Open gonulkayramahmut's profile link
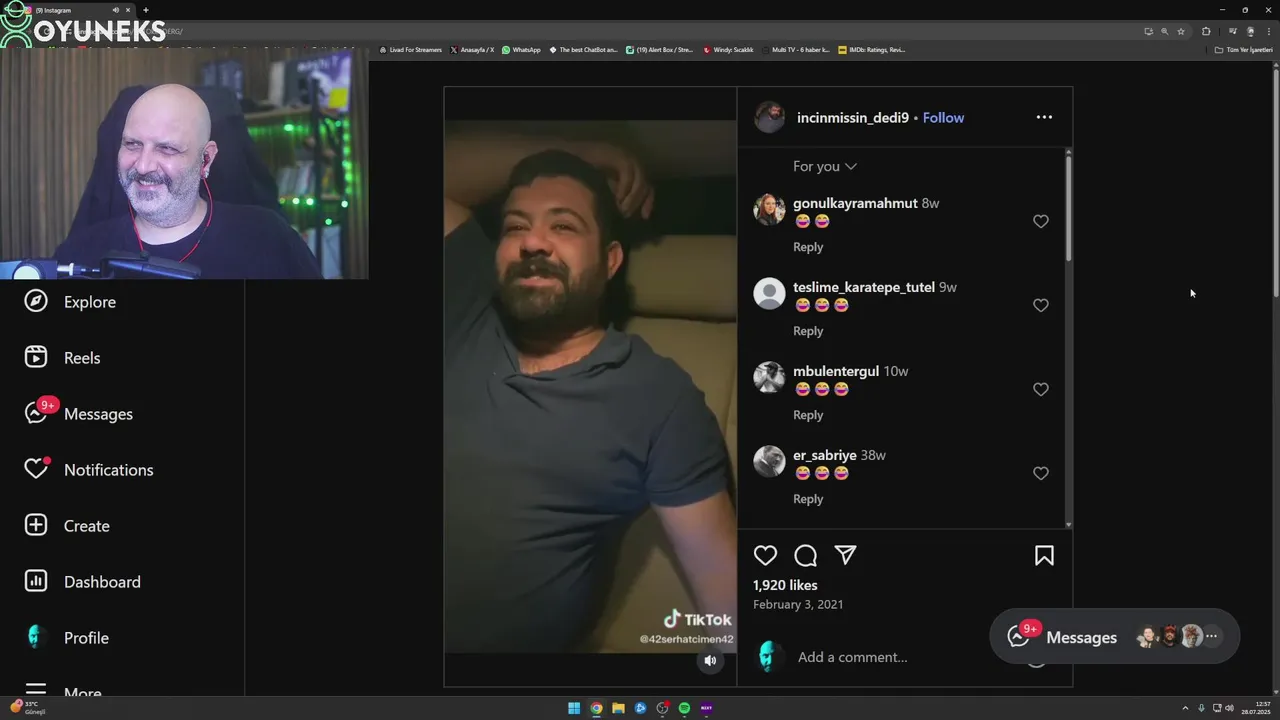Screen dimensions: 1280x720 [x=855, y=203]
